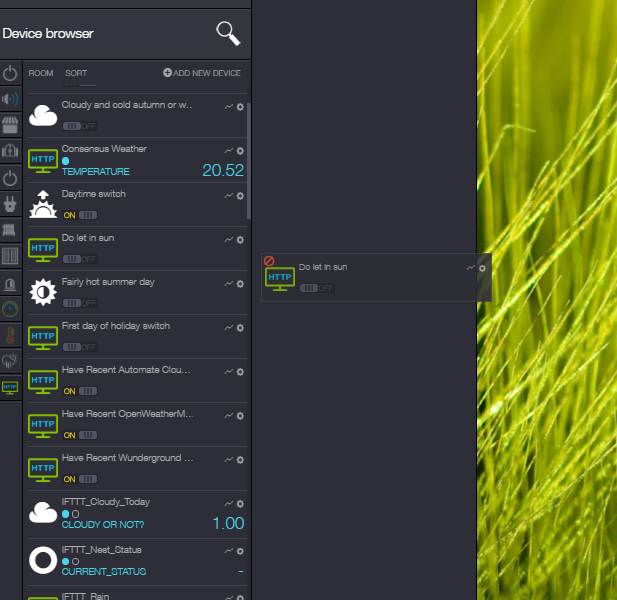Enable First day of holiday switch
The image size is (617, 600).
point(80,347)
